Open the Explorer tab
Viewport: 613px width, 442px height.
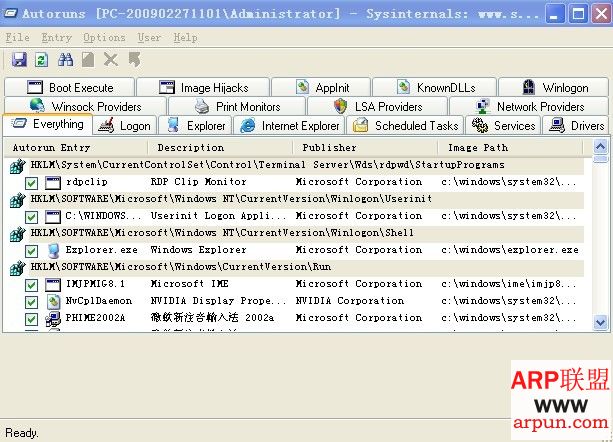tap(195, 125)
